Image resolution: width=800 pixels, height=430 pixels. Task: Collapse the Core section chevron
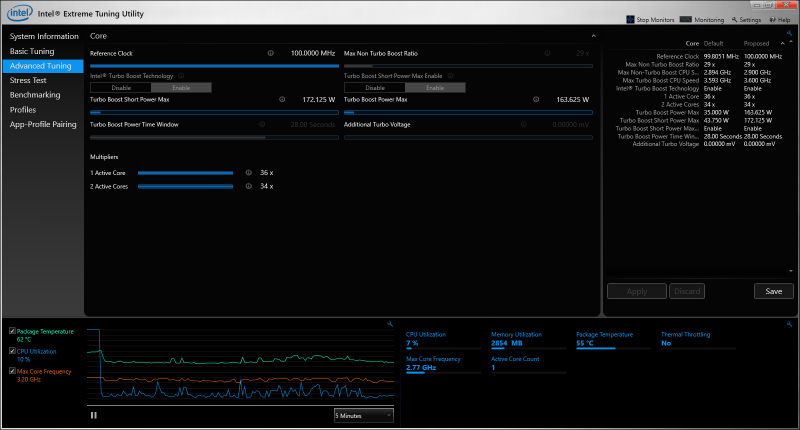coord(593,36)
